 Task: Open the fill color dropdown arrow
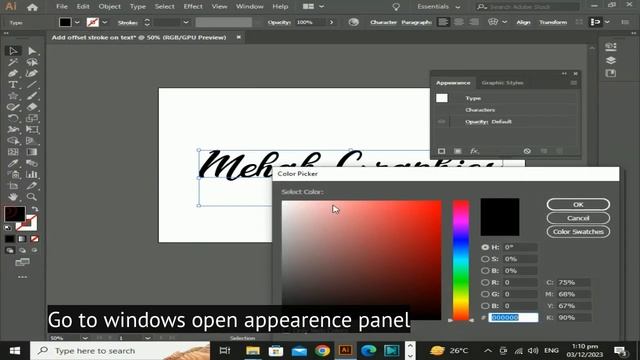tap(77, 22)
